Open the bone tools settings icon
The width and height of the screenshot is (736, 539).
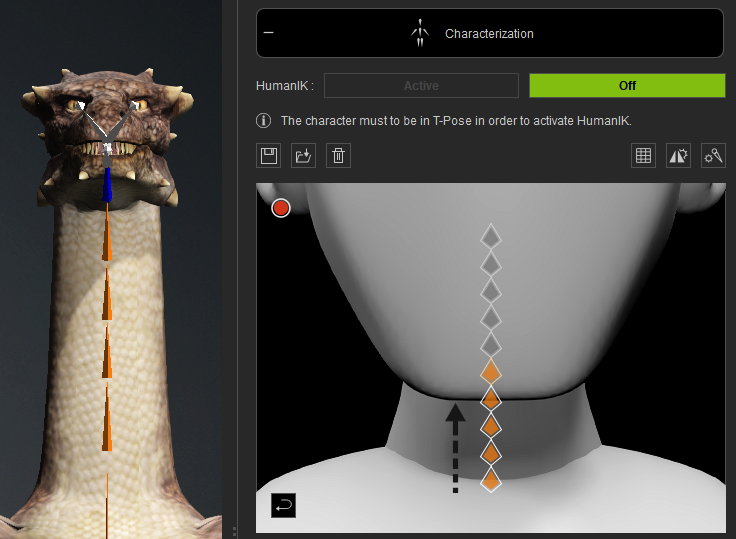click(713, 155)
